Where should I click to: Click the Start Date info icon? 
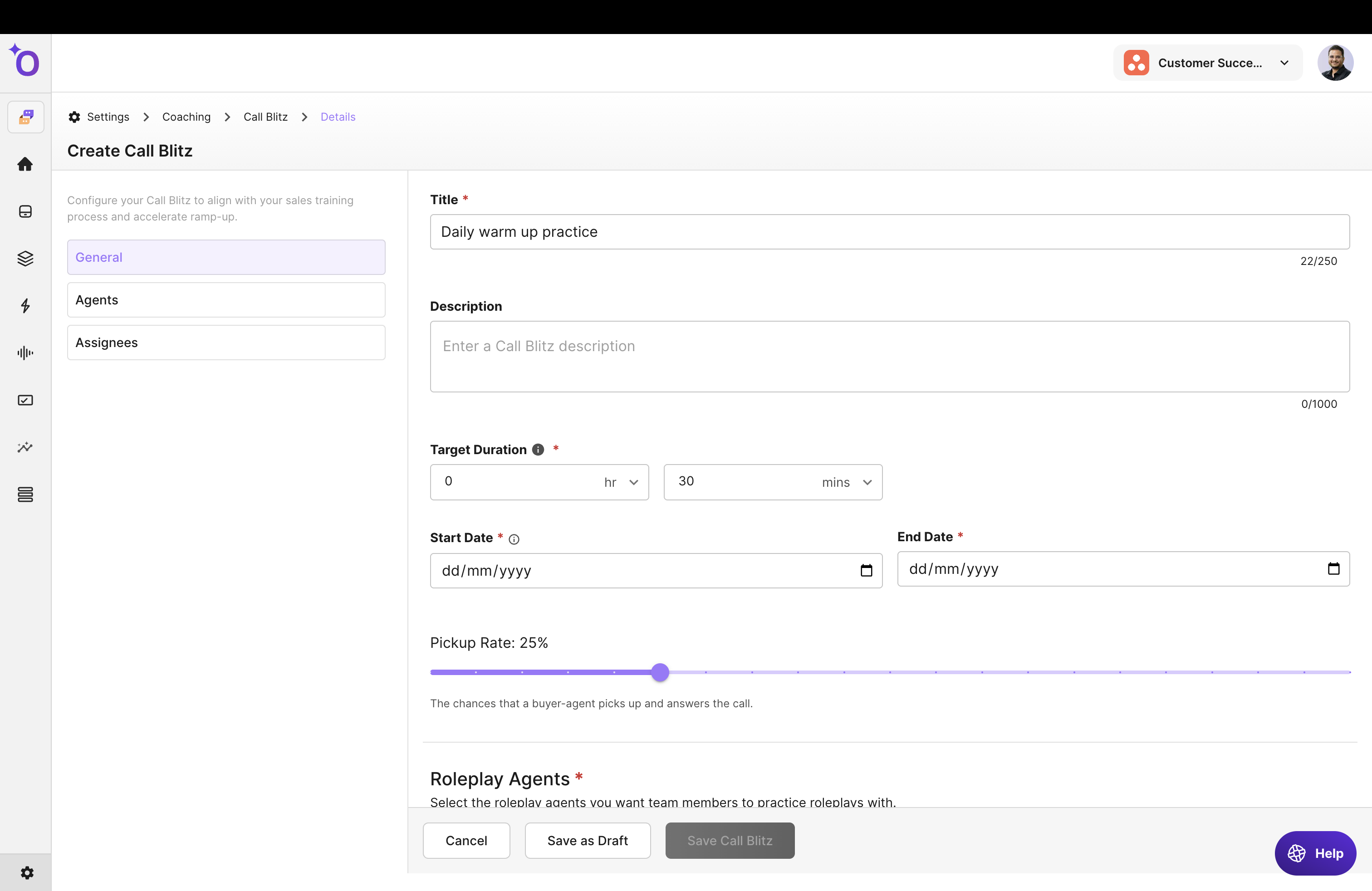coord(514,539)
